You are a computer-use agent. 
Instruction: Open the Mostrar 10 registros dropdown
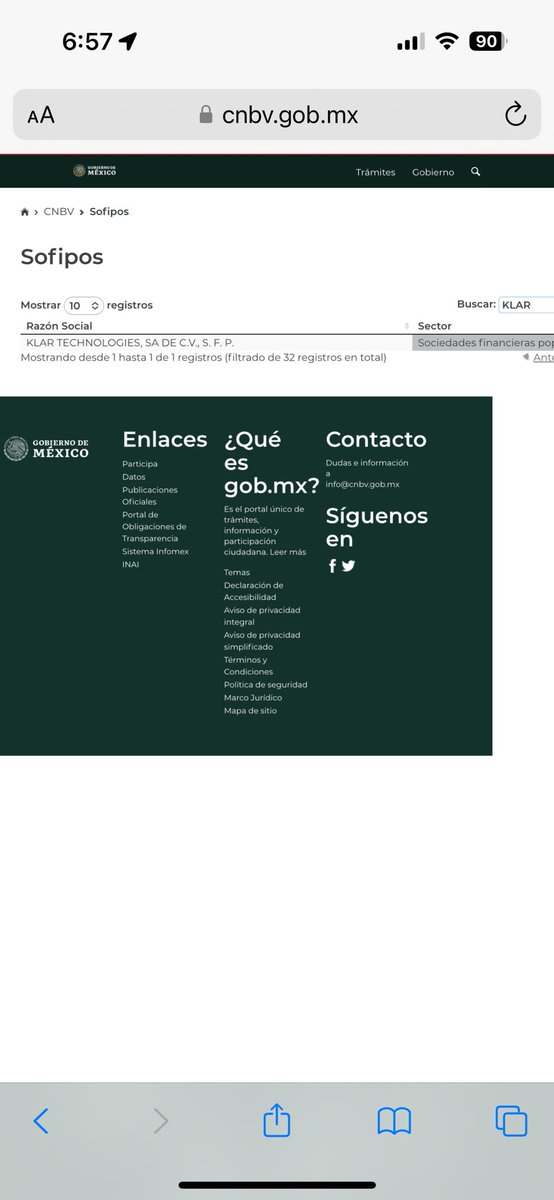(84, 305)
